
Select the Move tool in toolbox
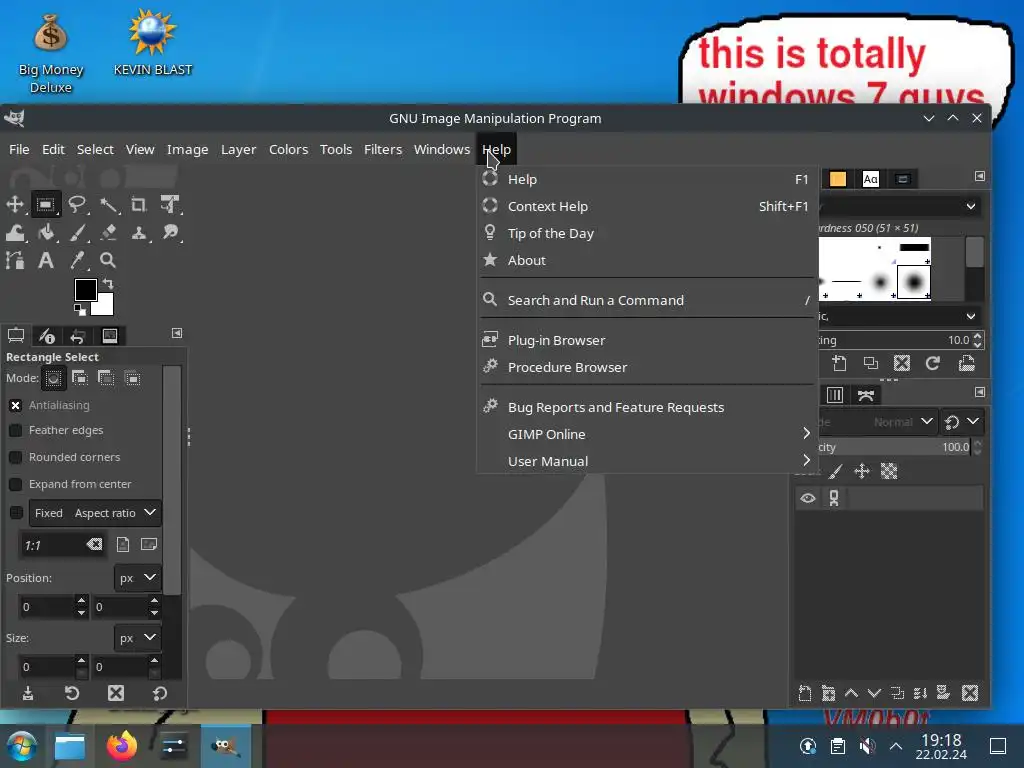(15, 204)
